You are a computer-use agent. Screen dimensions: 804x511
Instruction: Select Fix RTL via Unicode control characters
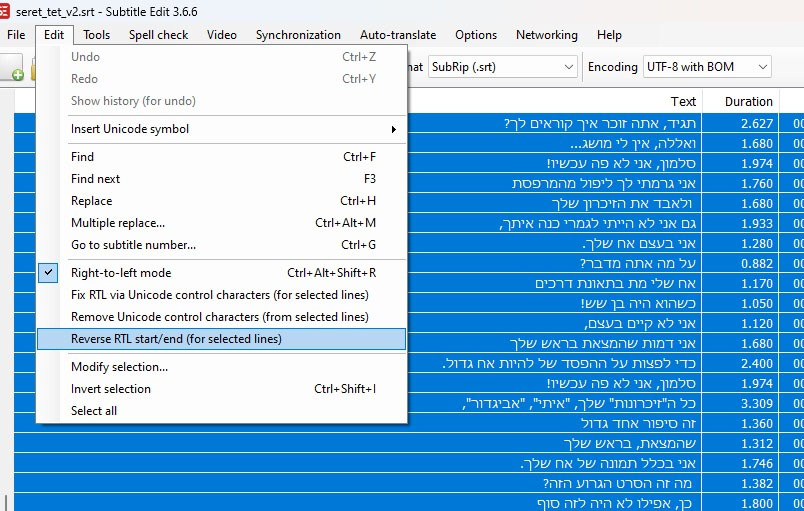(x=219, y=295)
